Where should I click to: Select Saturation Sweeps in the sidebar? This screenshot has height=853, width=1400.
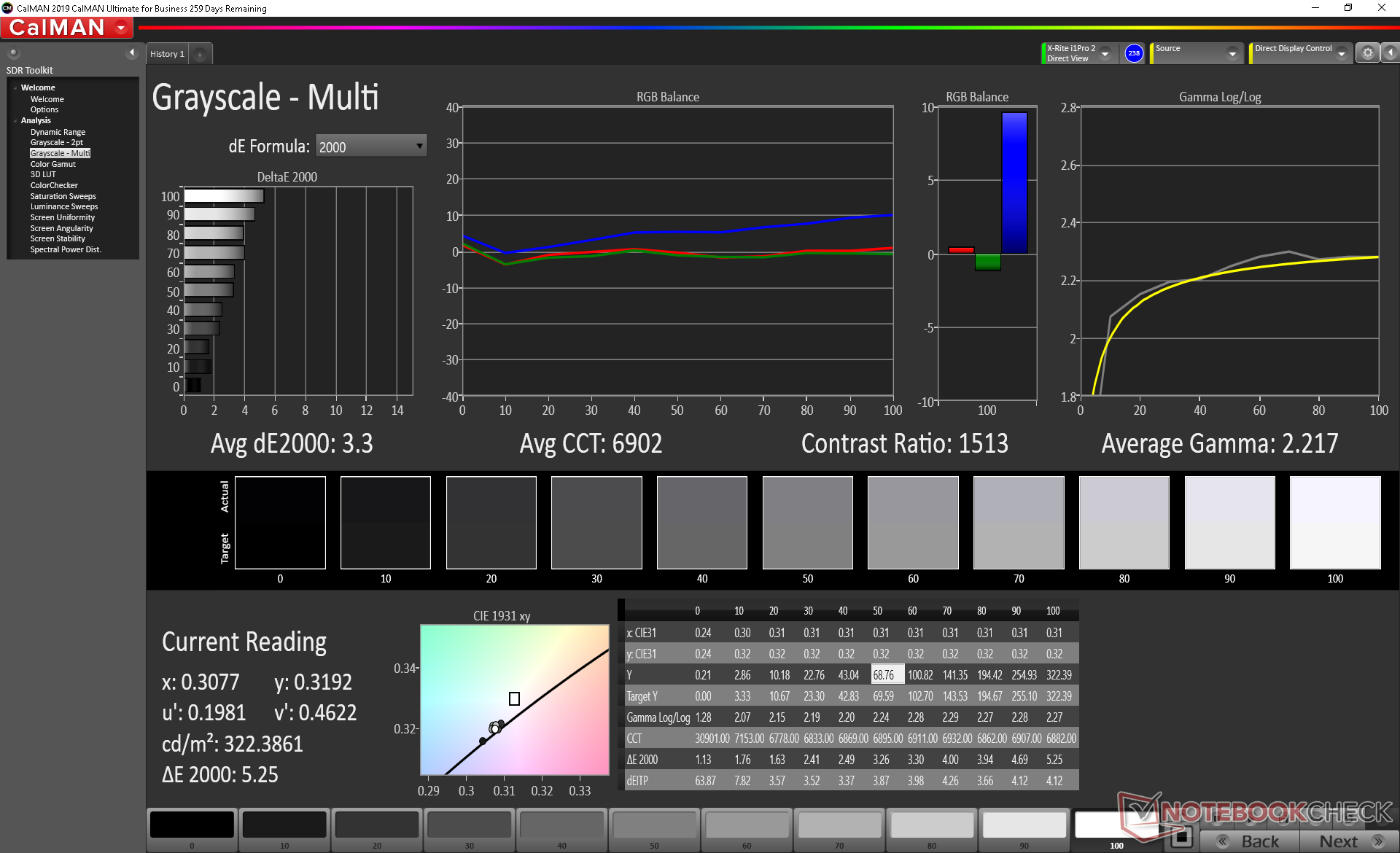[x=63, y=196]
